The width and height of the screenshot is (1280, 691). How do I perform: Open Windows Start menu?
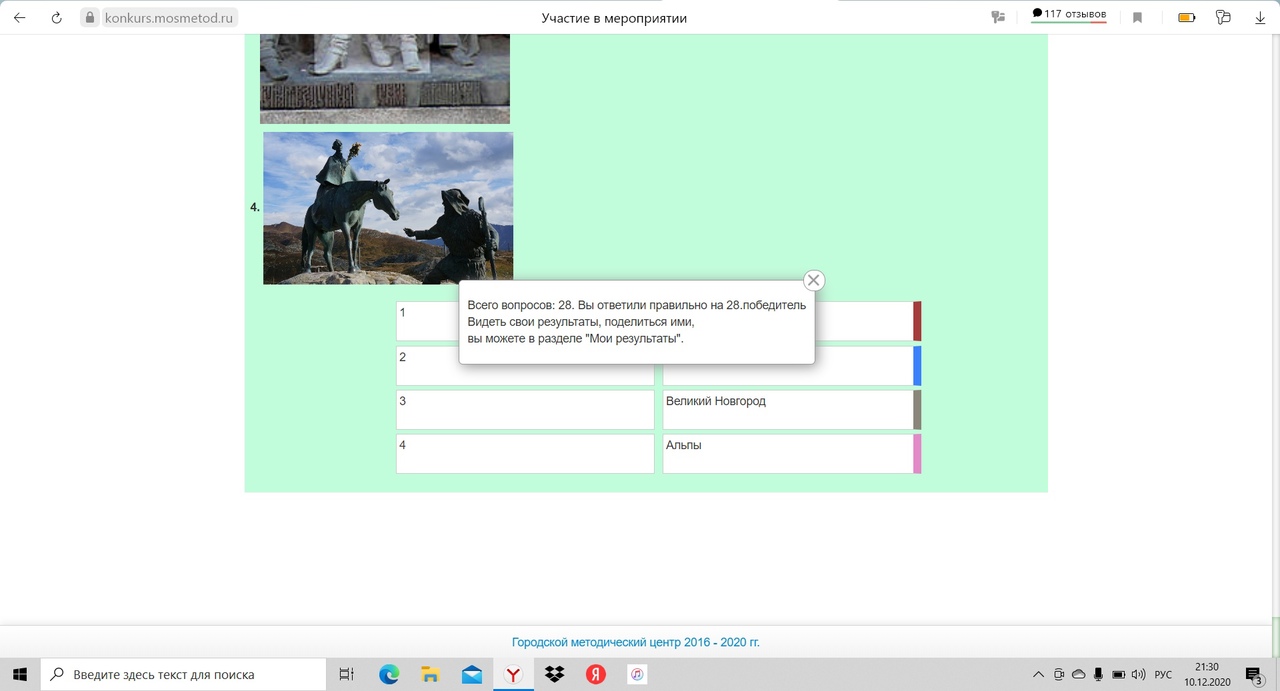[x=20, y=674]
